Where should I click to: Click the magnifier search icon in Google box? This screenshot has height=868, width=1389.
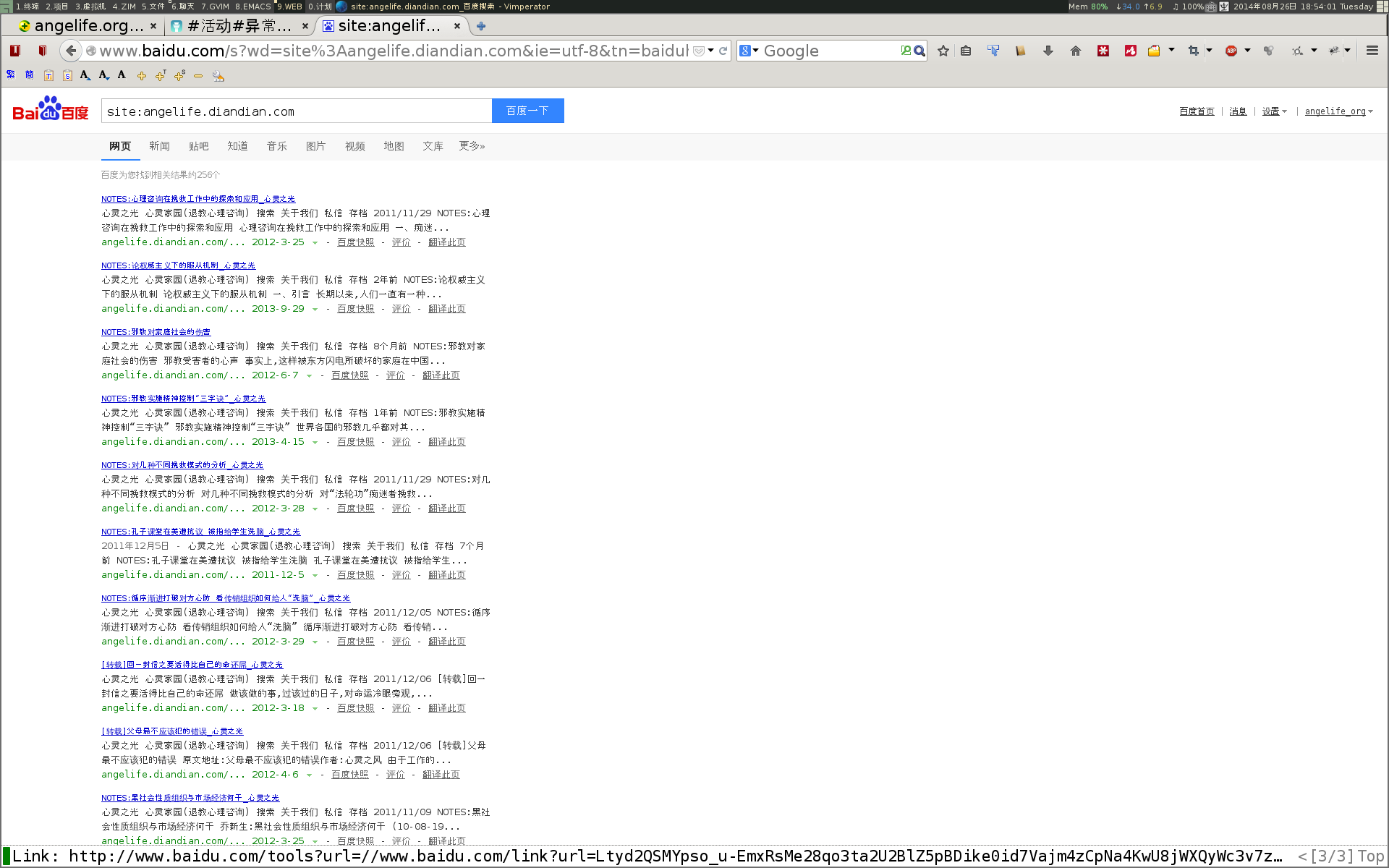[919, 51]
